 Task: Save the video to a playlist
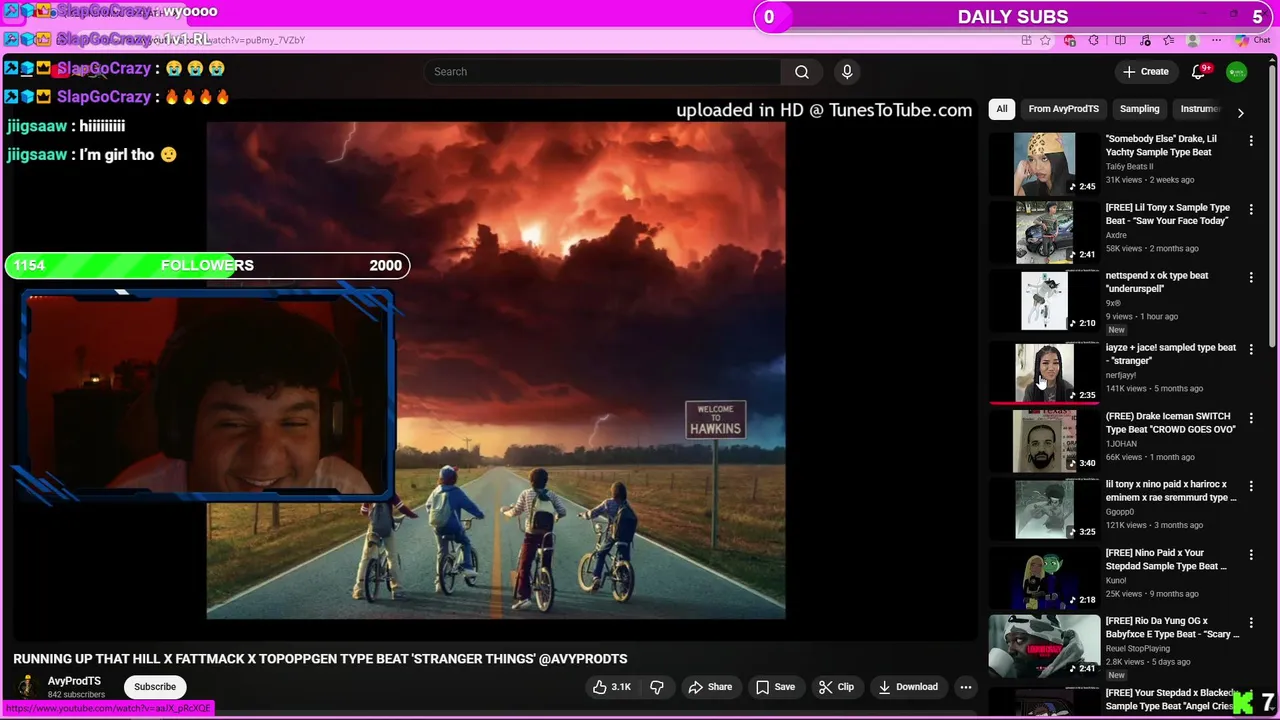pos(775,687)
